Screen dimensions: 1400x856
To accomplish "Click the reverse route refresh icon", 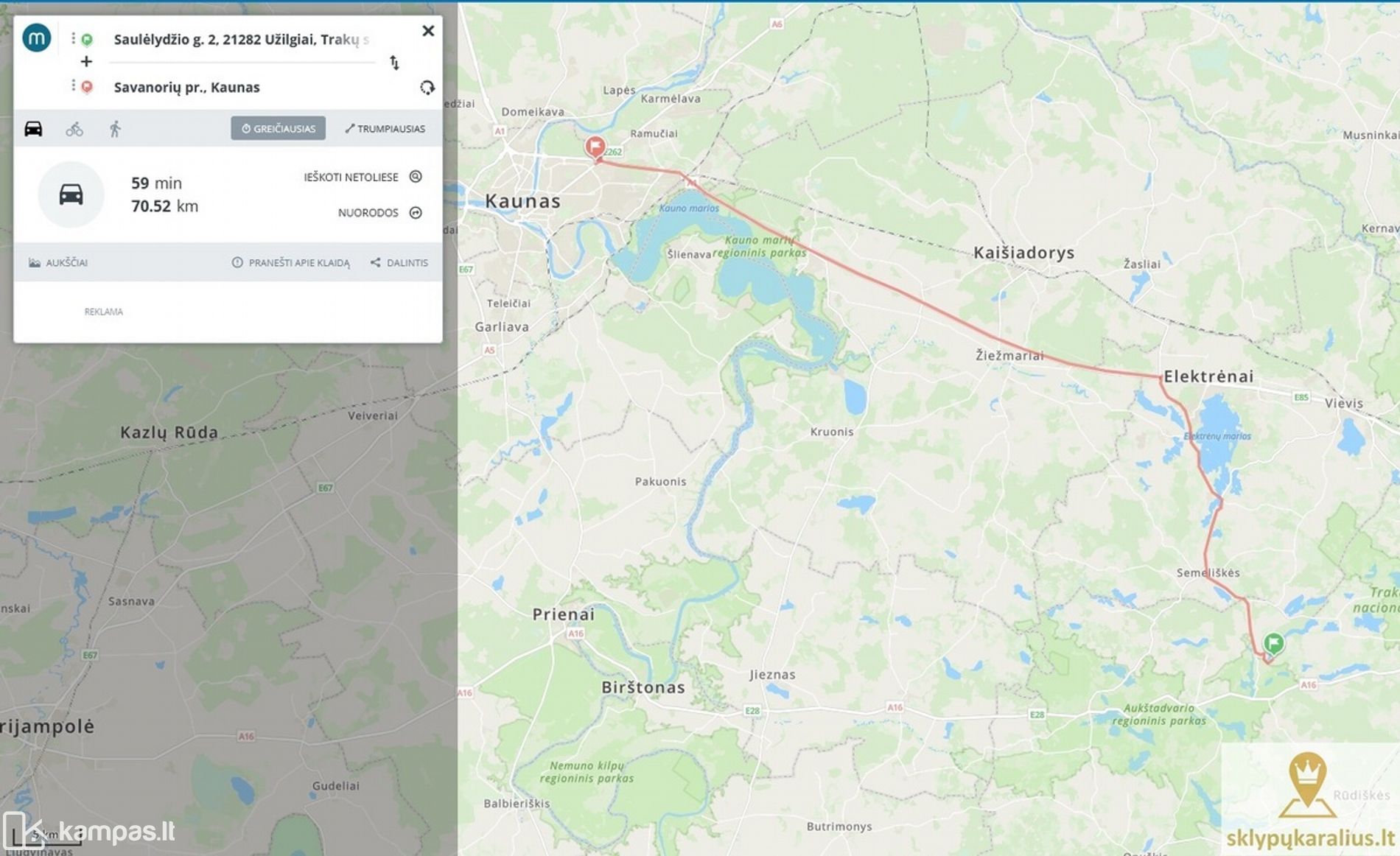I will [427, 88].
